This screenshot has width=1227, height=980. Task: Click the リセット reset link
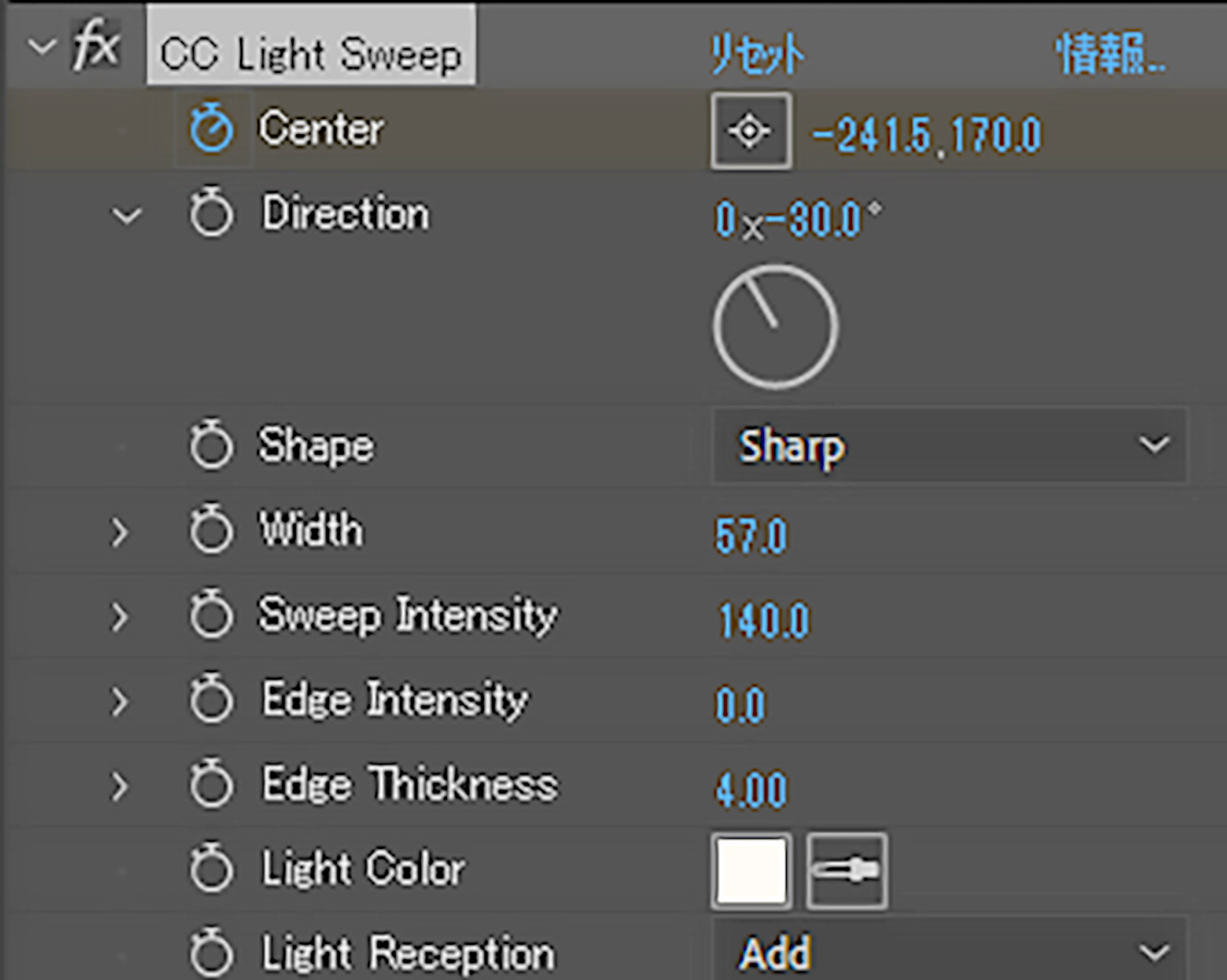tap(757, 55)
